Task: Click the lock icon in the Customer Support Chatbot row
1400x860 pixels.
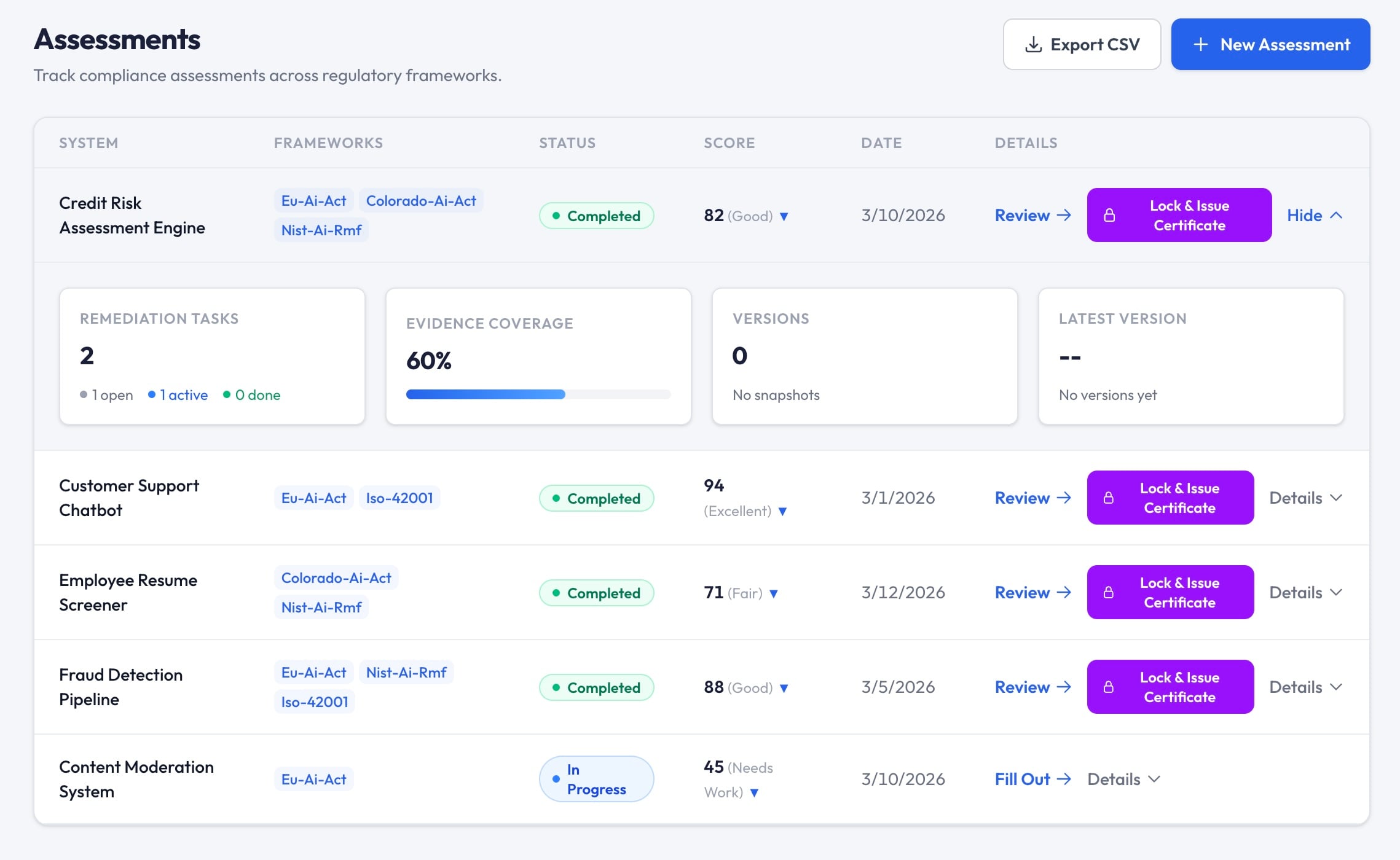Action: (x=1108, y=498)
